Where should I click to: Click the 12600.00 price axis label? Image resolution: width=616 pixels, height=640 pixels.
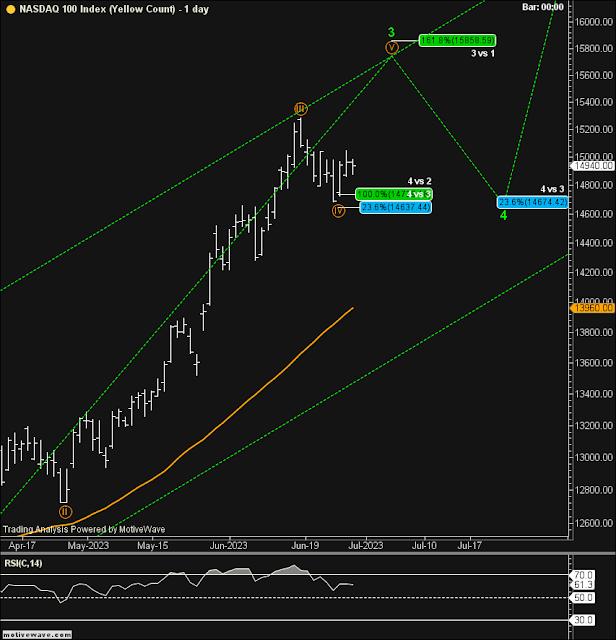coord(594,523)
